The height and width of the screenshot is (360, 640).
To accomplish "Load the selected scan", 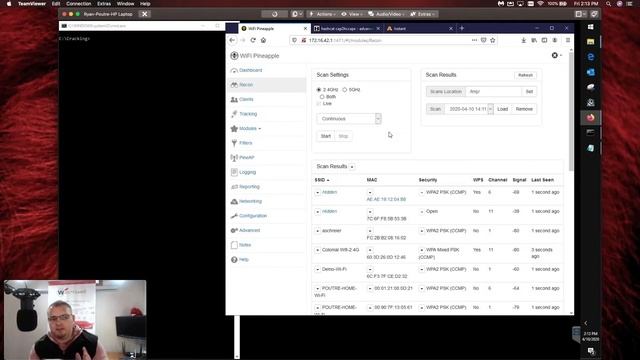I will tap(502, 109).
